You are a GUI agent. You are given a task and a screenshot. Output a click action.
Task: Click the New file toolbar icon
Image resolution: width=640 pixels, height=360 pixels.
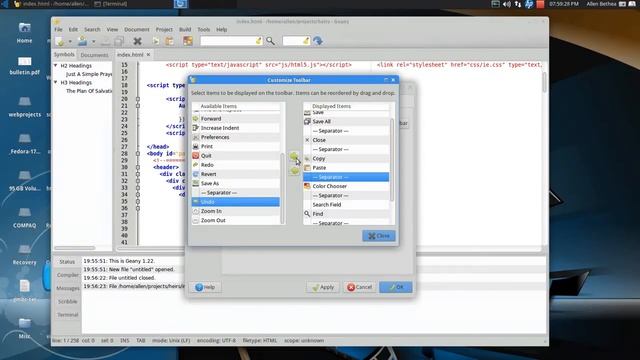point(60,41)
